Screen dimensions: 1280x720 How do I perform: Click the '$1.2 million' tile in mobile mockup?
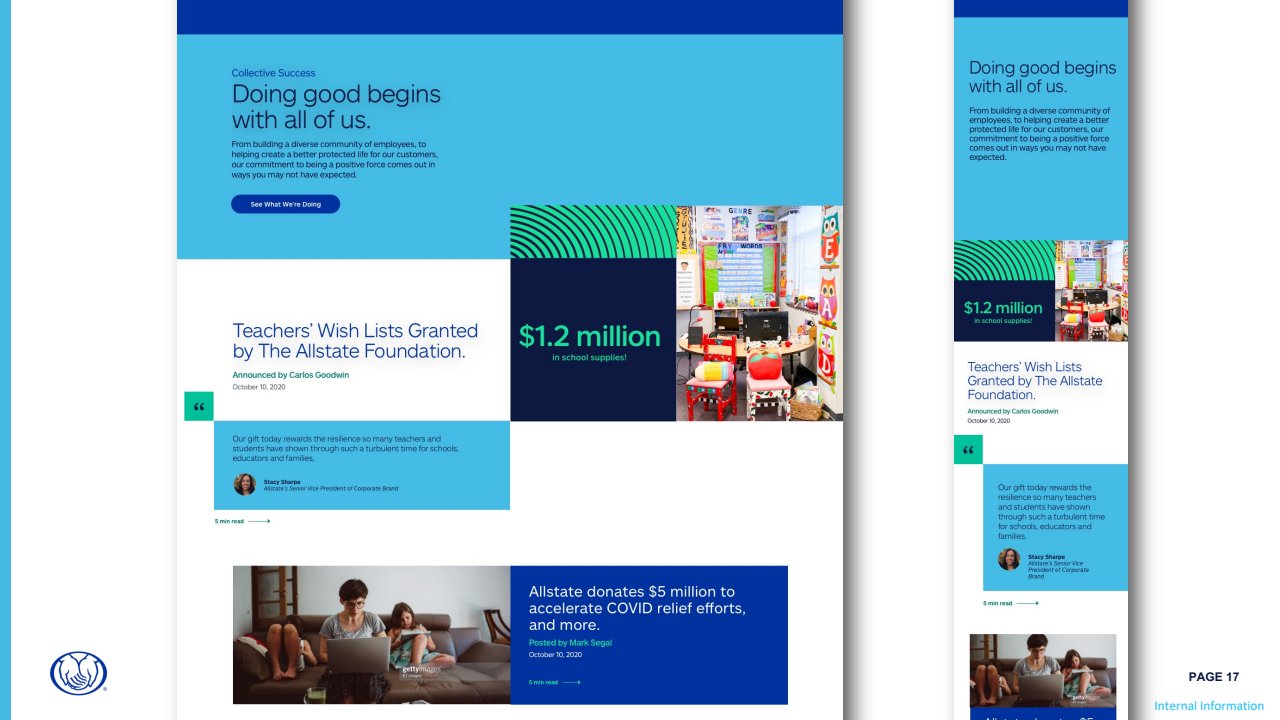coord(1004,311)
